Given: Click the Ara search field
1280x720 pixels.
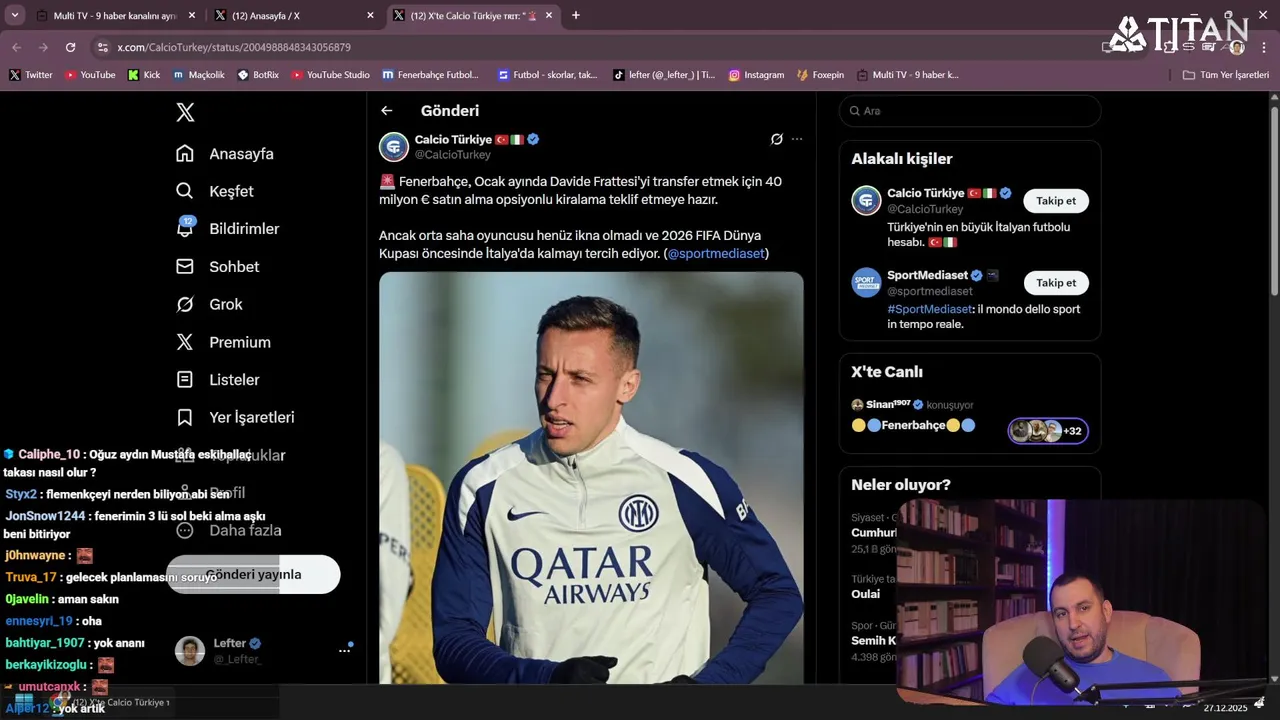Looking at the screenshot, I should click(969, 111).
